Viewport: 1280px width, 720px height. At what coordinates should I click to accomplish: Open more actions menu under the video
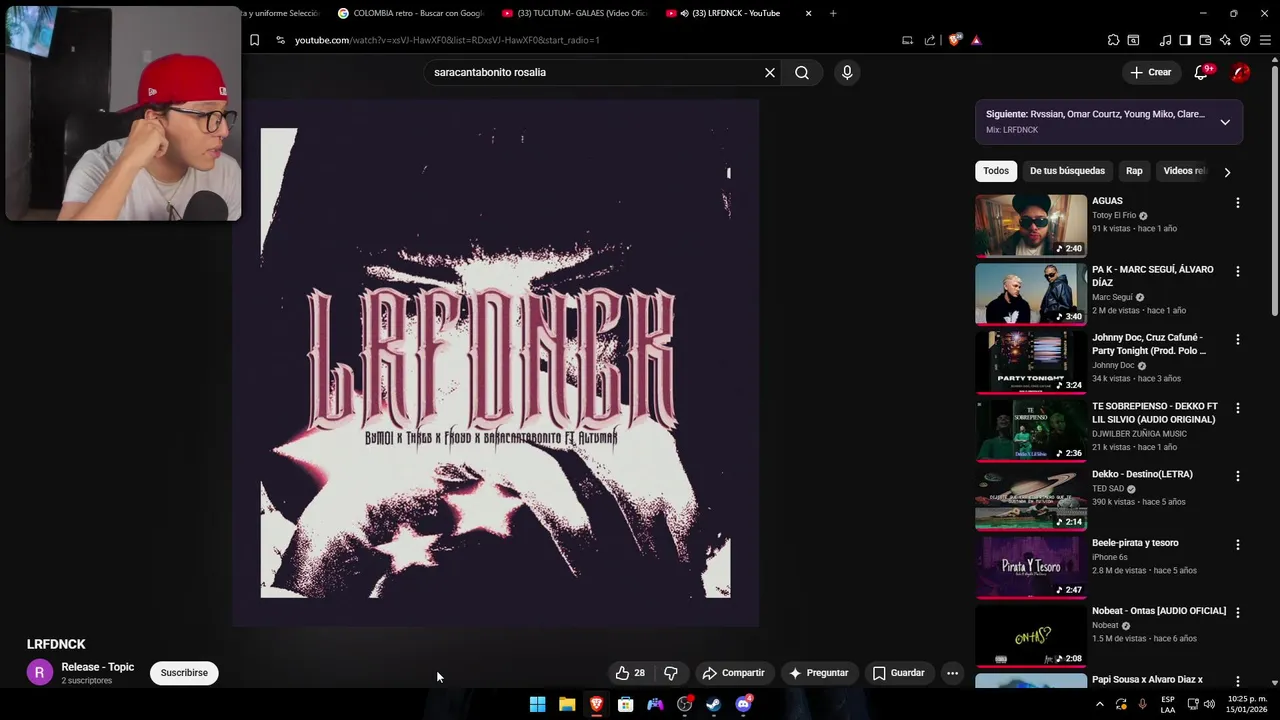pyautogui.click(x=952, y=673)
